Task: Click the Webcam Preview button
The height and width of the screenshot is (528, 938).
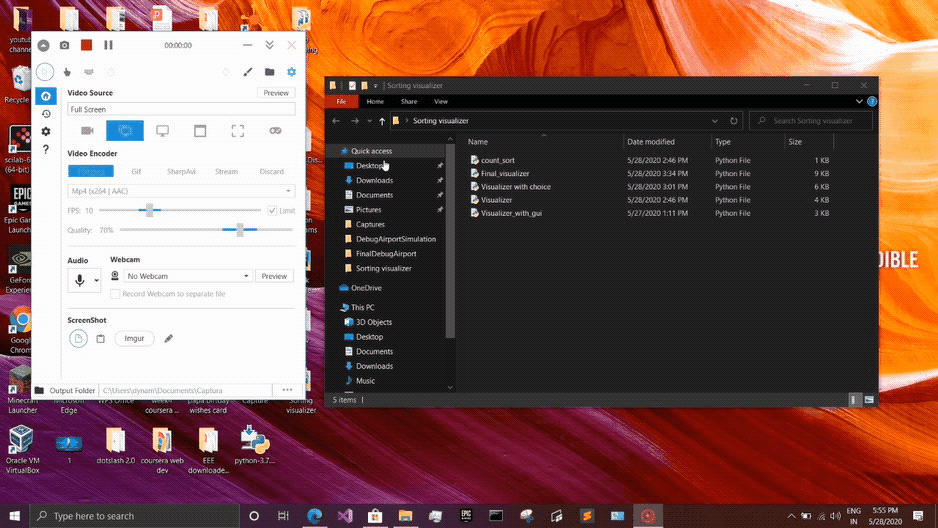Action: pos(274,276)
